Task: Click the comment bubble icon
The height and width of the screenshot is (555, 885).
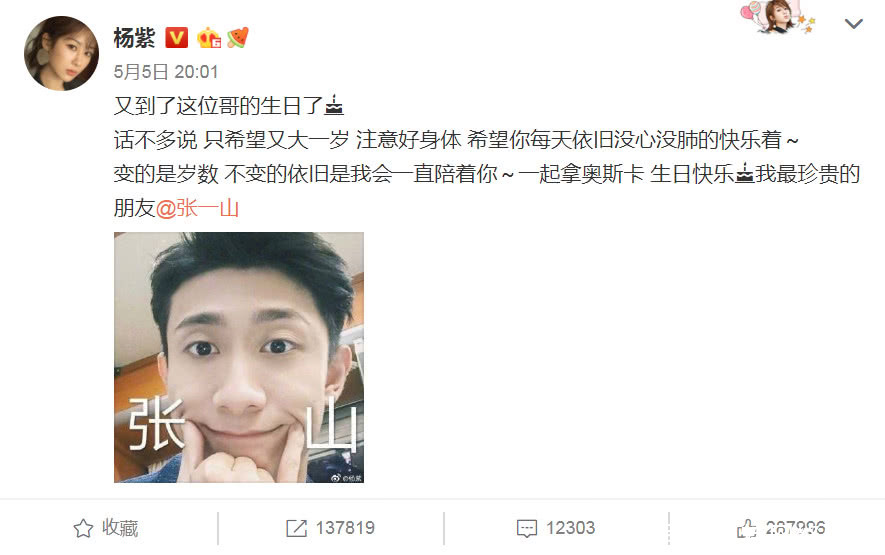Action: tap(527, 528)
